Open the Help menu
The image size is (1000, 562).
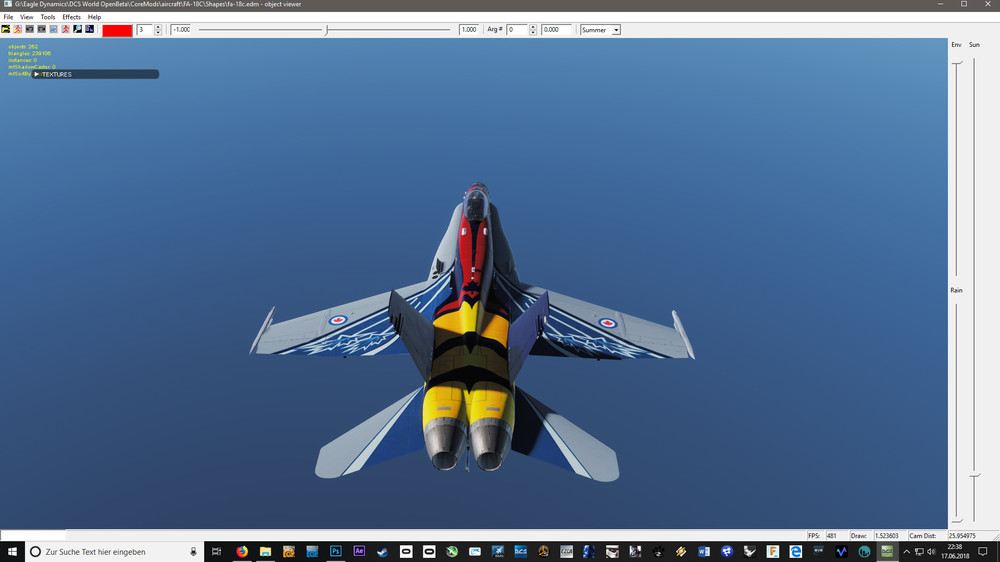(x=94, y=17)
